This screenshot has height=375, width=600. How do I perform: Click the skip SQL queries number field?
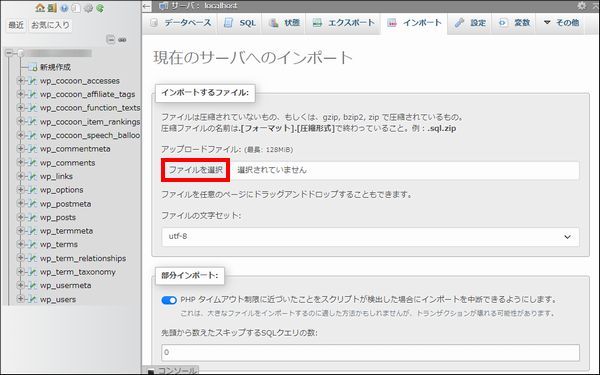coord(370,352)
